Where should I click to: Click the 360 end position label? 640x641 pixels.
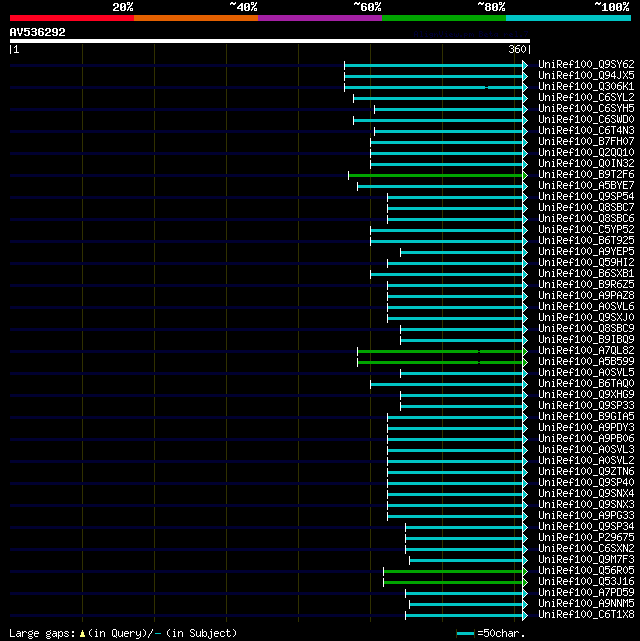point(517,49)
